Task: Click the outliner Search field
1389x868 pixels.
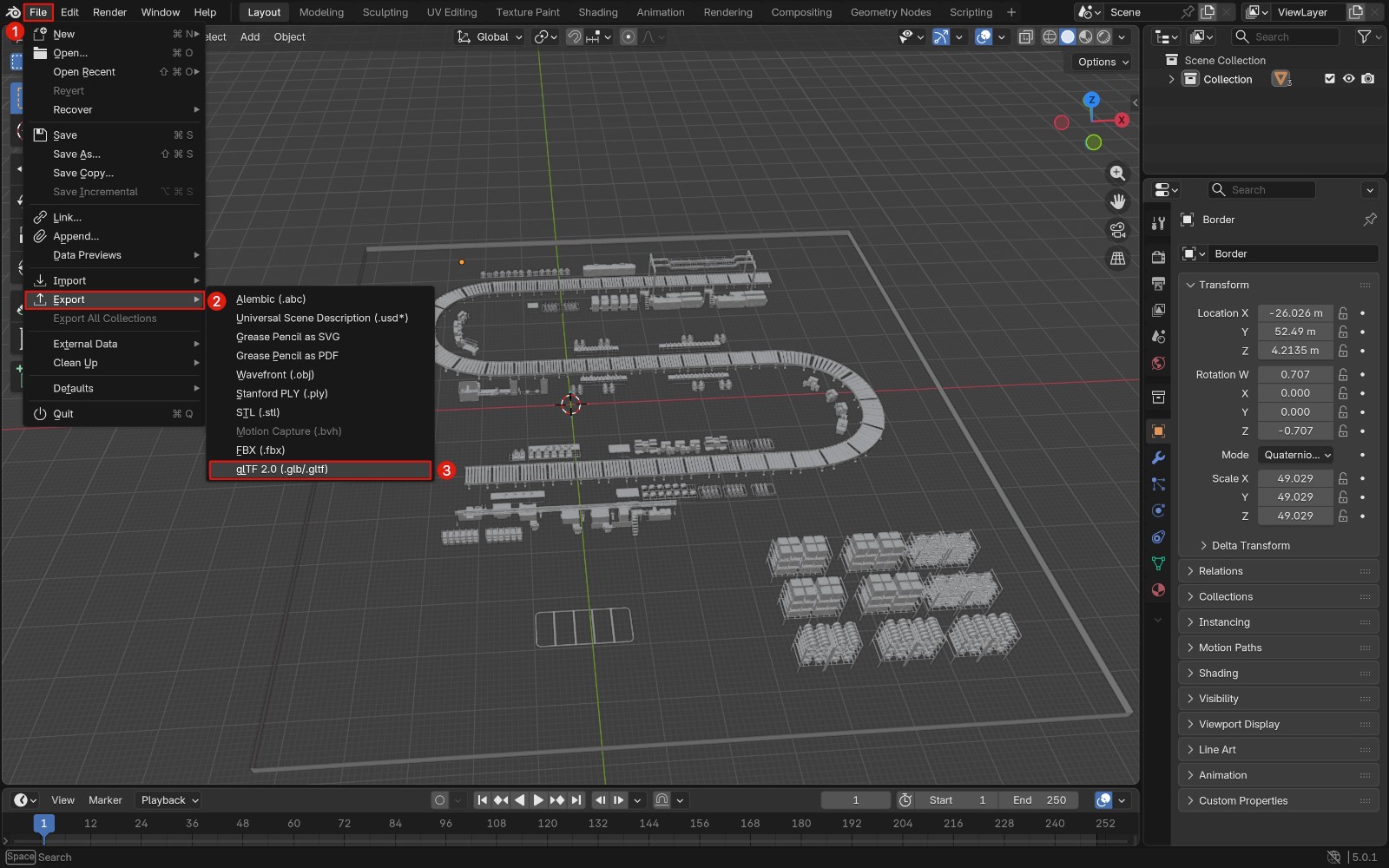Action: tap(1285, 36)
